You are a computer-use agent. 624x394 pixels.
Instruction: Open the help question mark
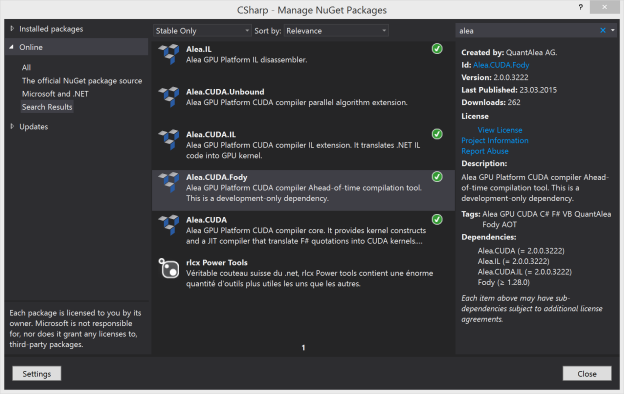pos(581,7)
